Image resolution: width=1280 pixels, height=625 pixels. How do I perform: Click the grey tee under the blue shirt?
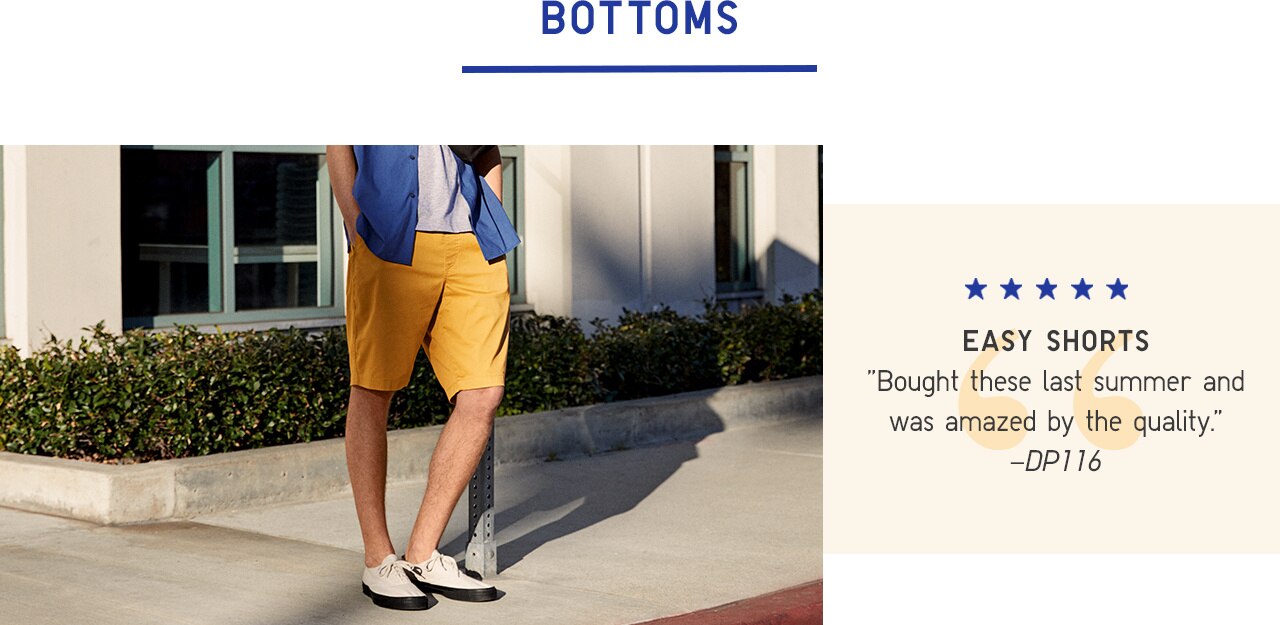445,188
